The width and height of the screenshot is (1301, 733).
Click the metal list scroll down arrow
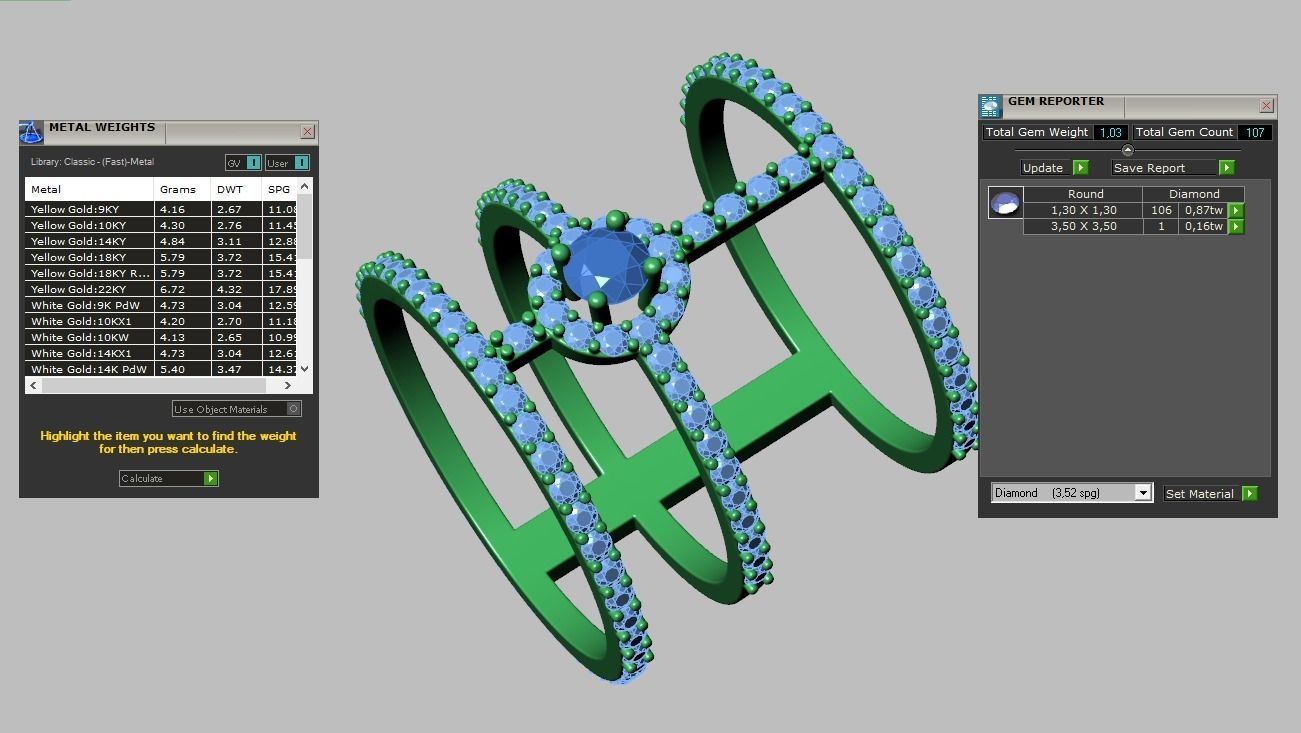coord(304,369)
